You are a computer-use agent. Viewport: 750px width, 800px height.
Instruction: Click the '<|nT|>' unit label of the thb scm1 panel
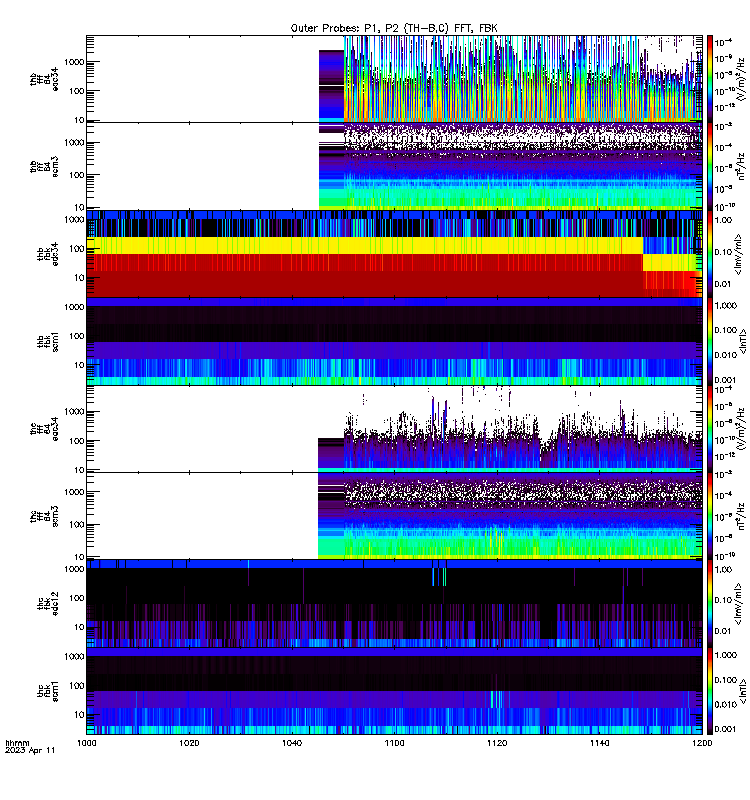tap(742, 341)
